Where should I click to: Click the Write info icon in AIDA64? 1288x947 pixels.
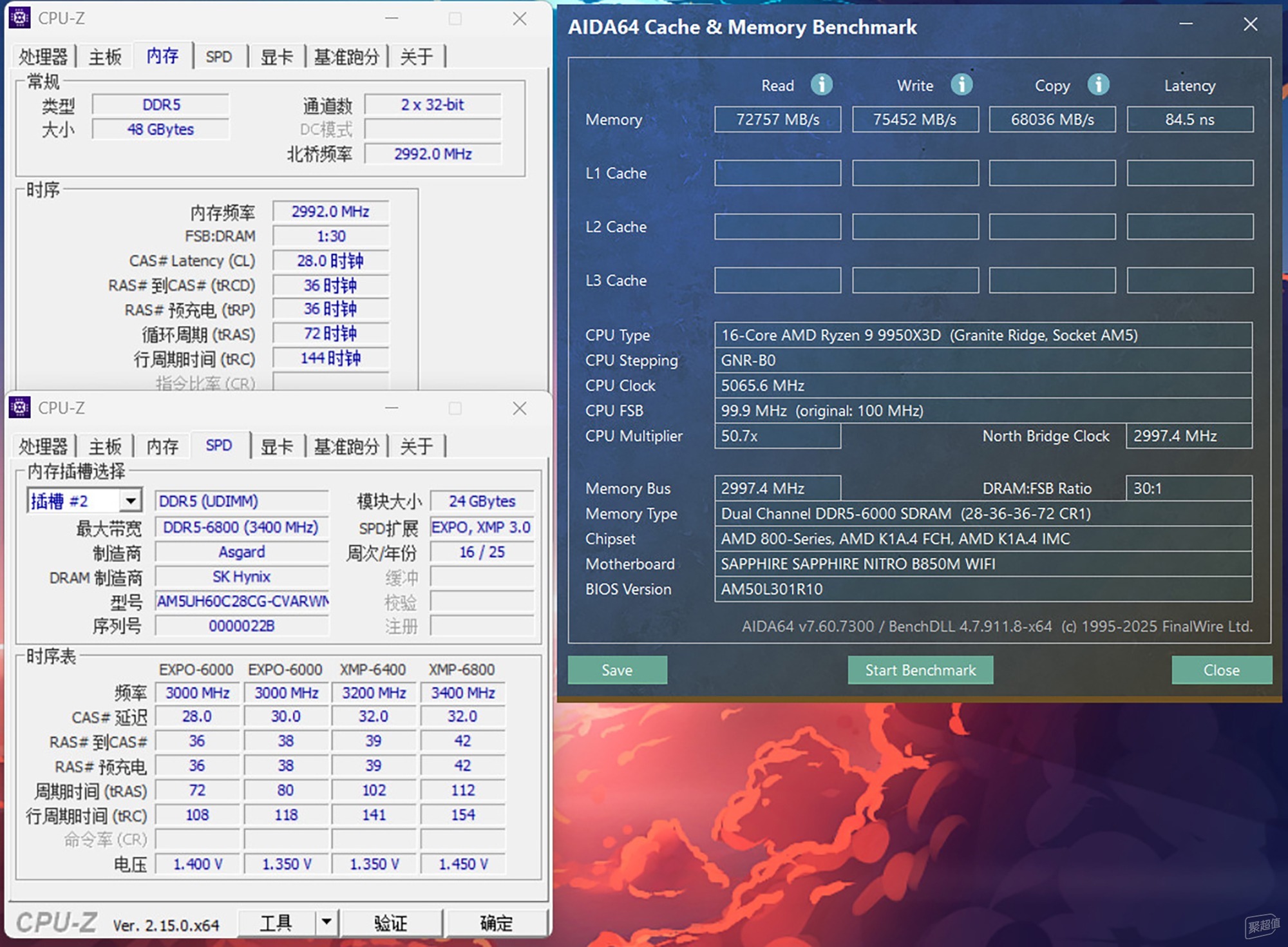pos(961,84)
